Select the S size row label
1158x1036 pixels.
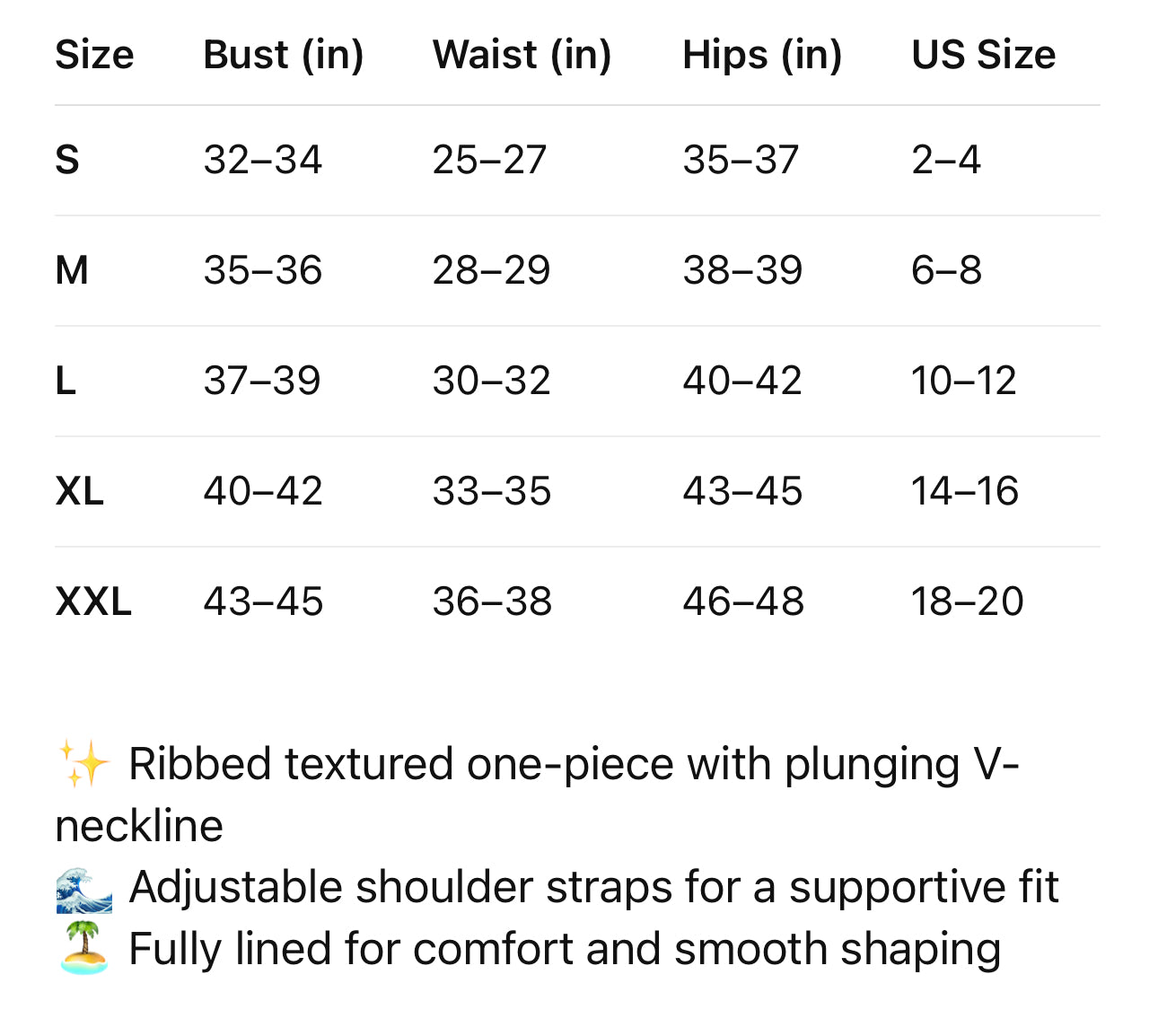(x=67, y=160)
